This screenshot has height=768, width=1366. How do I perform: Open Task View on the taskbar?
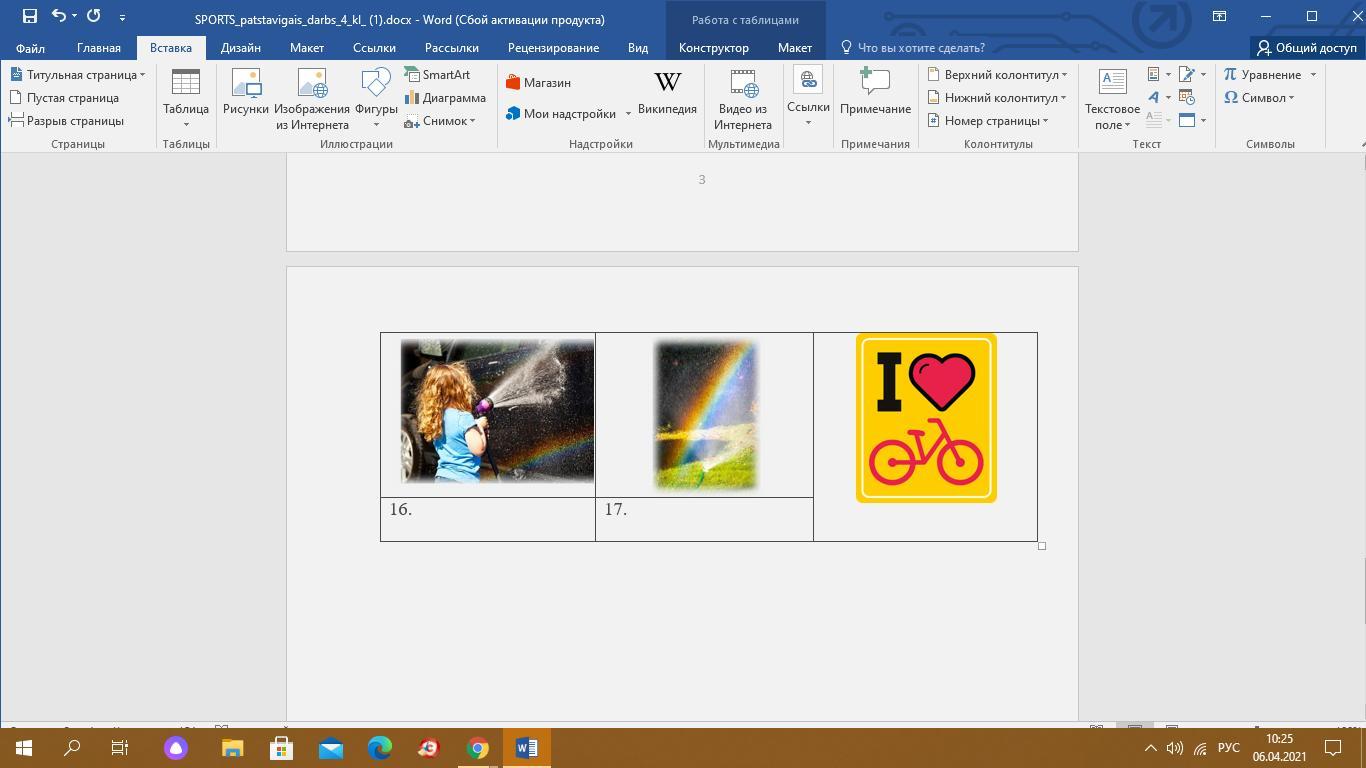pos(120,748)
